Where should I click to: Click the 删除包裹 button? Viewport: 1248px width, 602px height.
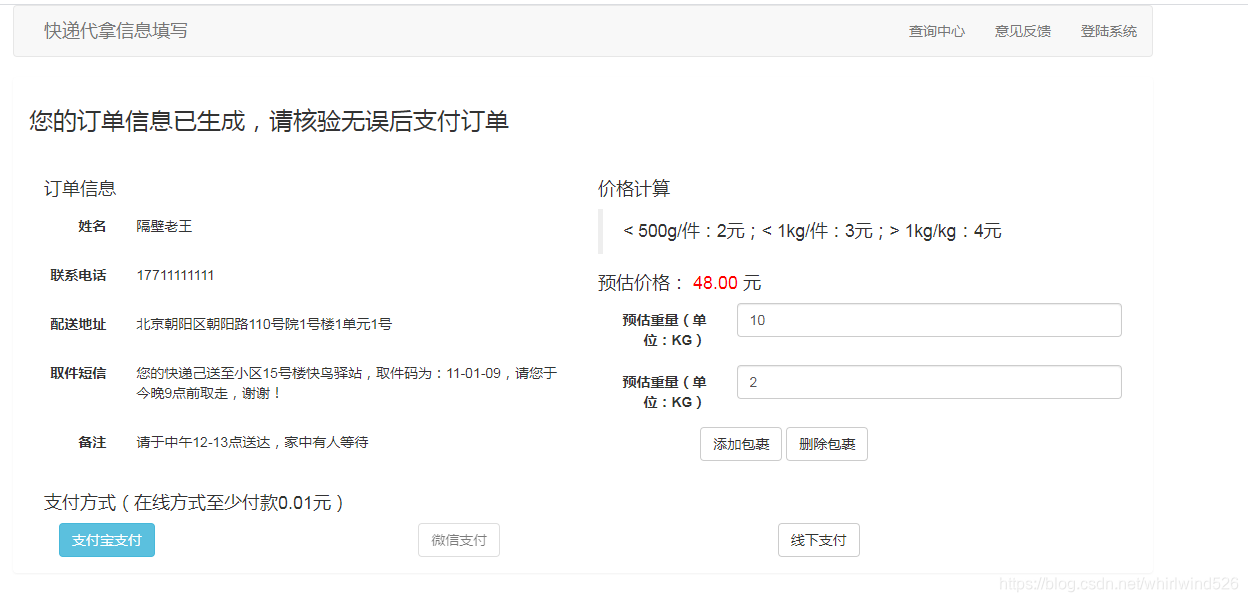[x=827, y=444]
